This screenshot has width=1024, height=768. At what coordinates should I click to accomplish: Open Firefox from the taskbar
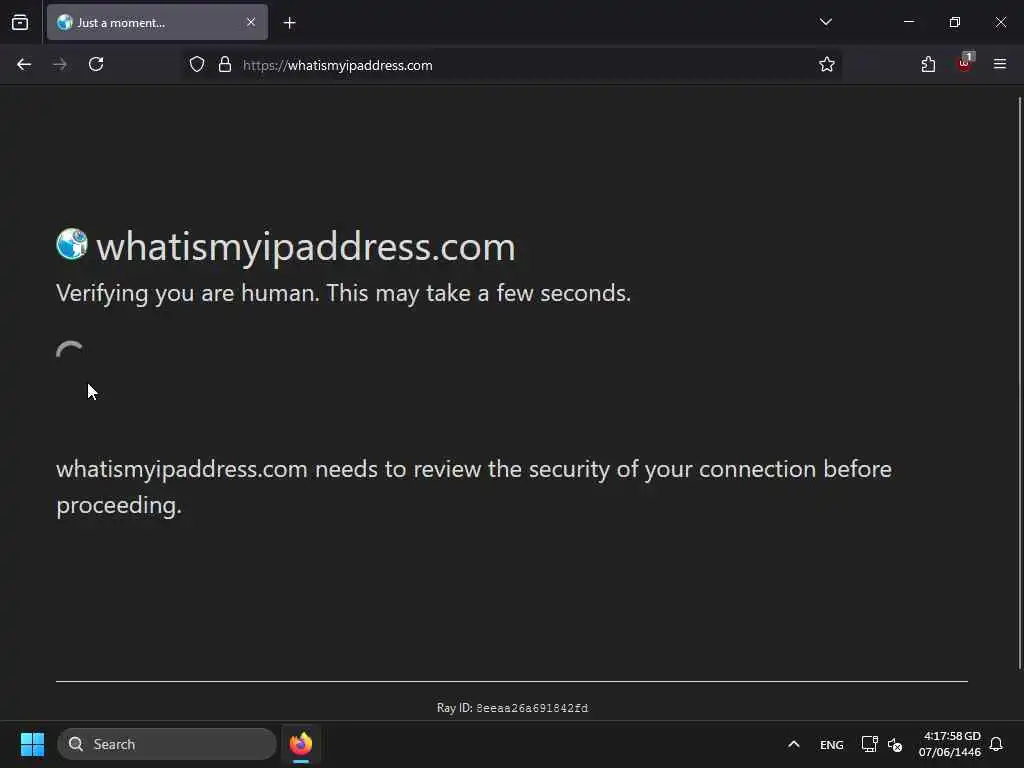pyautogui.click(x=301, y=744)
